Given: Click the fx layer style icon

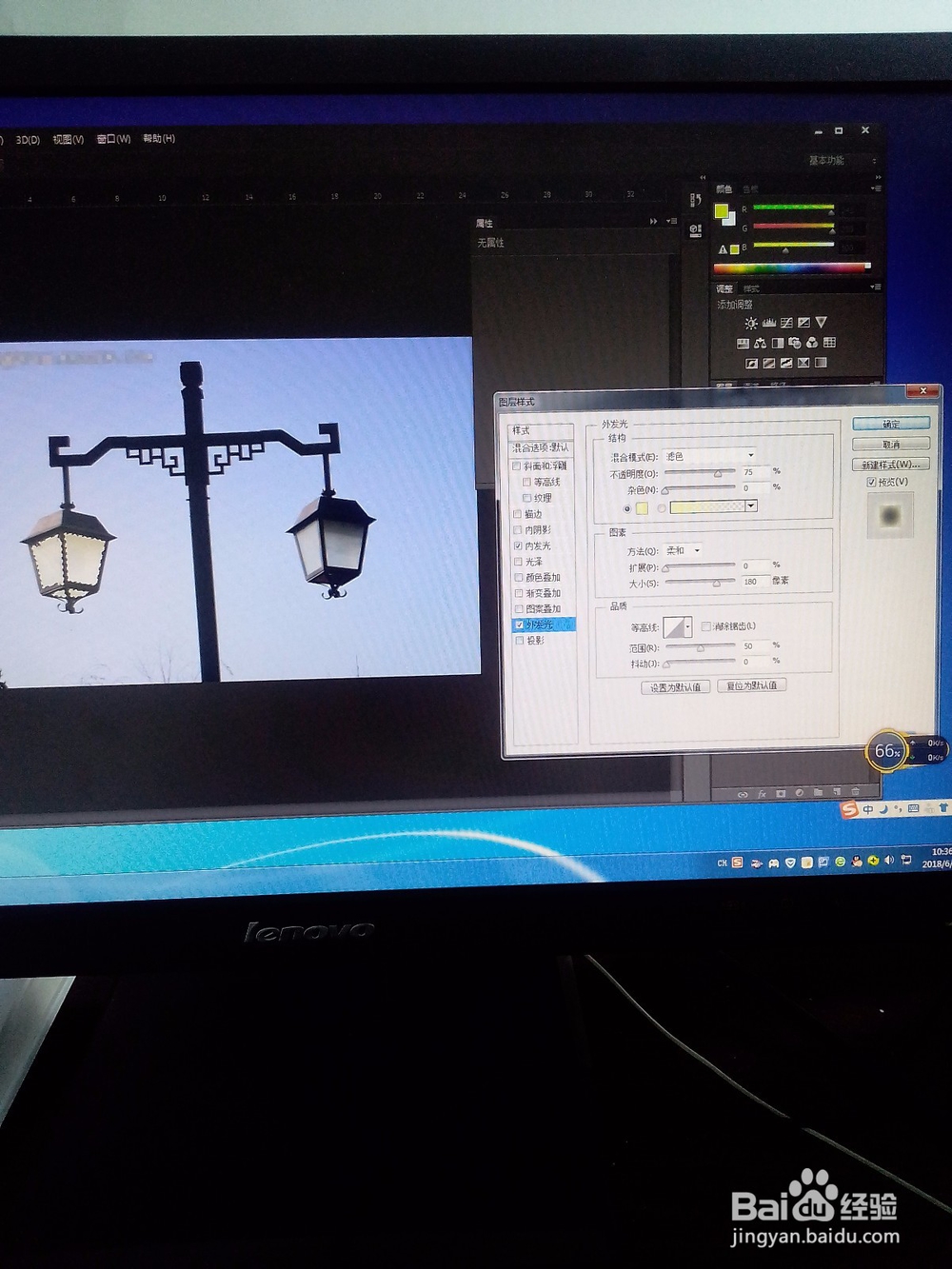Looking at the screenshot, I should click(762, 794).
